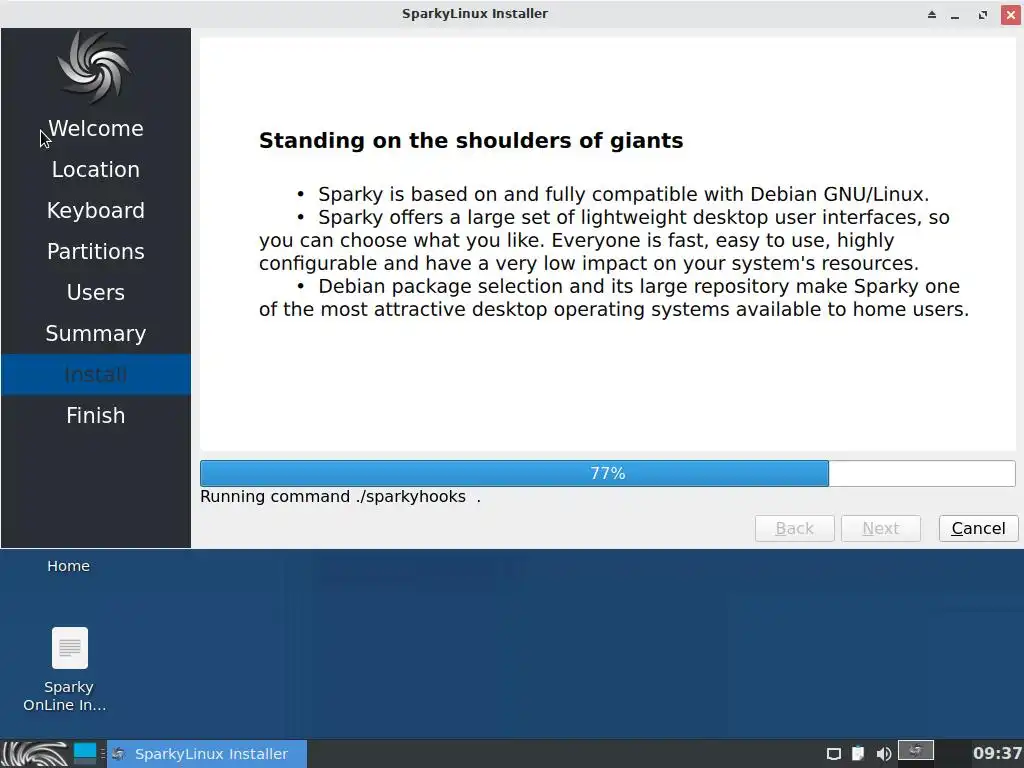Click the display monitor tray icon
This screenshot has width=1024, height=768.
pyautogui.click(x=833, y=754)
